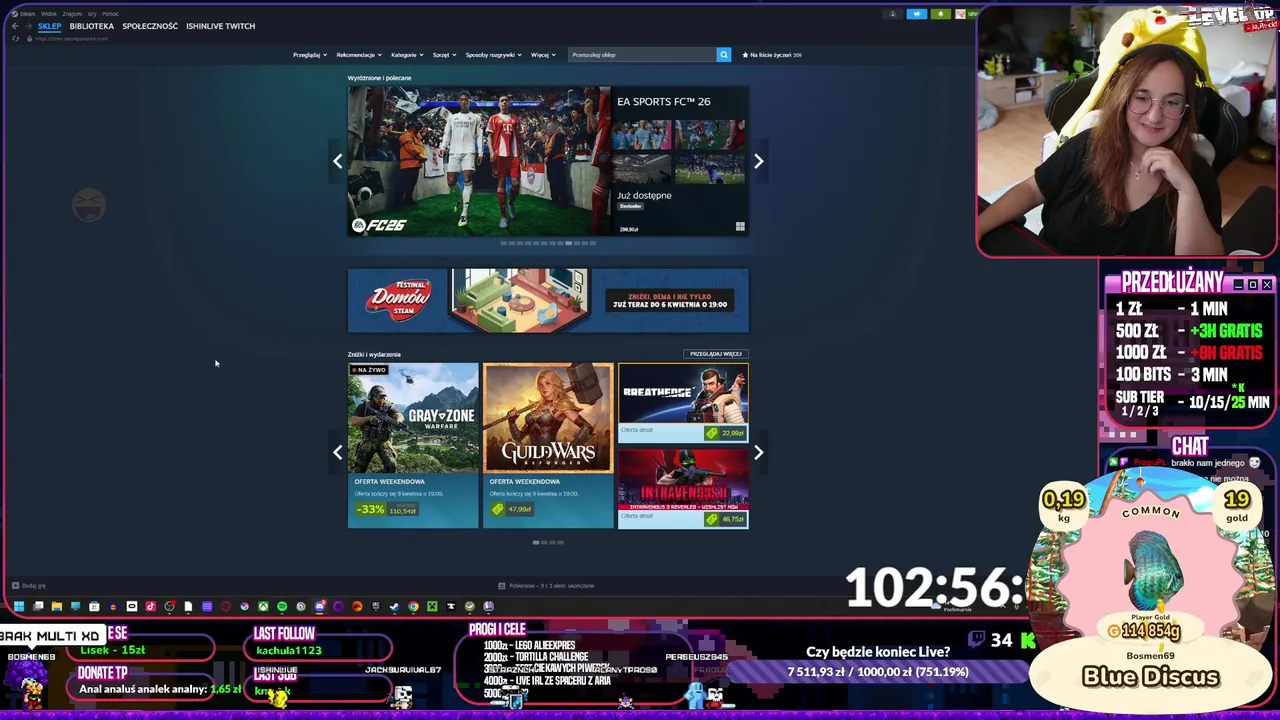Open the ISHINLIVE TWITCH profile tab

(220, 26)
